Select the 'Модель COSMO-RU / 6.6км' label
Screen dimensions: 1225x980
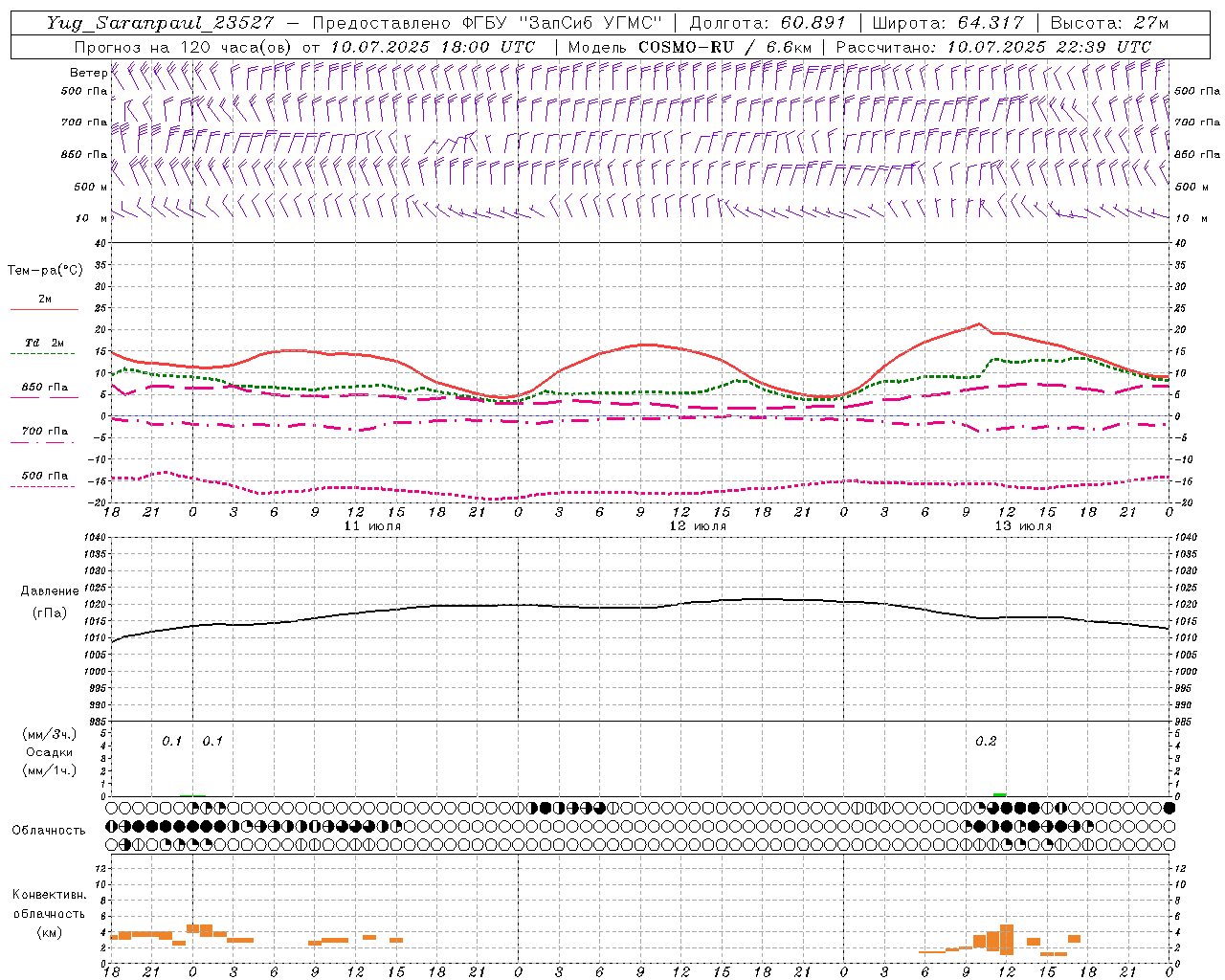(x=690, y=46)
